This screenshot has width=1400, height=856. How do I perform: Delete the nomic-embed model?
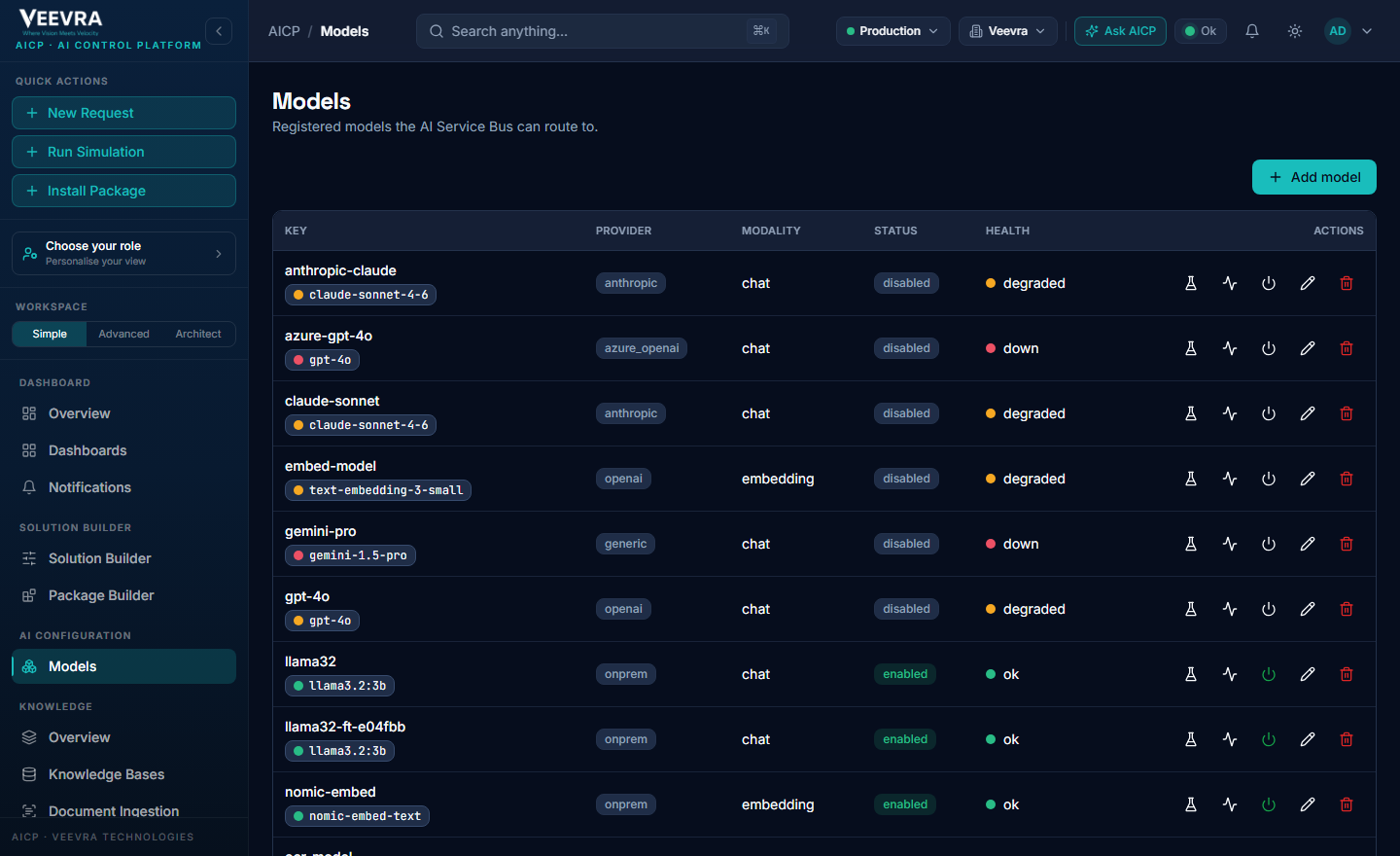click(x=1347, y=804)
